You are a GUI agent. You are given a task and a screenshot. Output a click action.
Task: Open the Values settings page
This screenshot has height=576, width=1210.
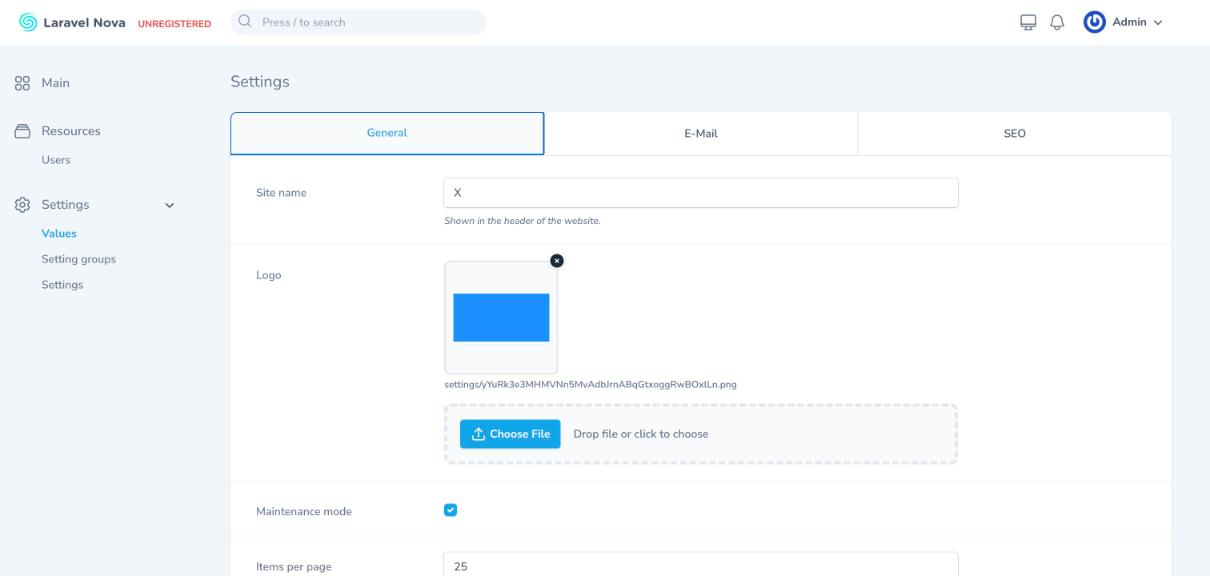[59, 234]
